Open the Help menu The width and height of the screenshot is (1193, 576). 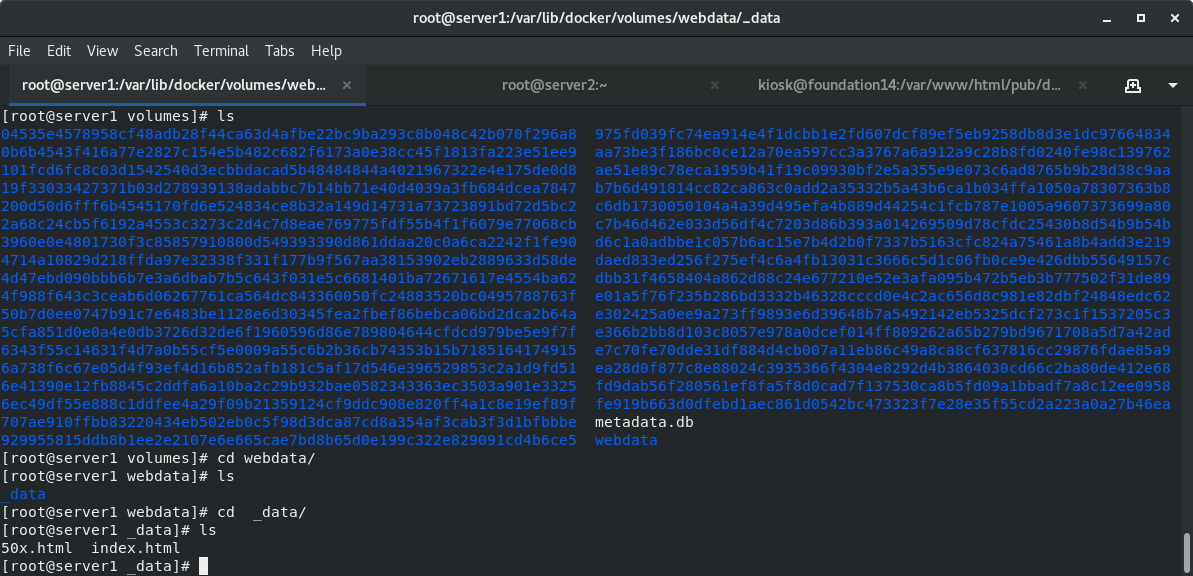point(326,51)
